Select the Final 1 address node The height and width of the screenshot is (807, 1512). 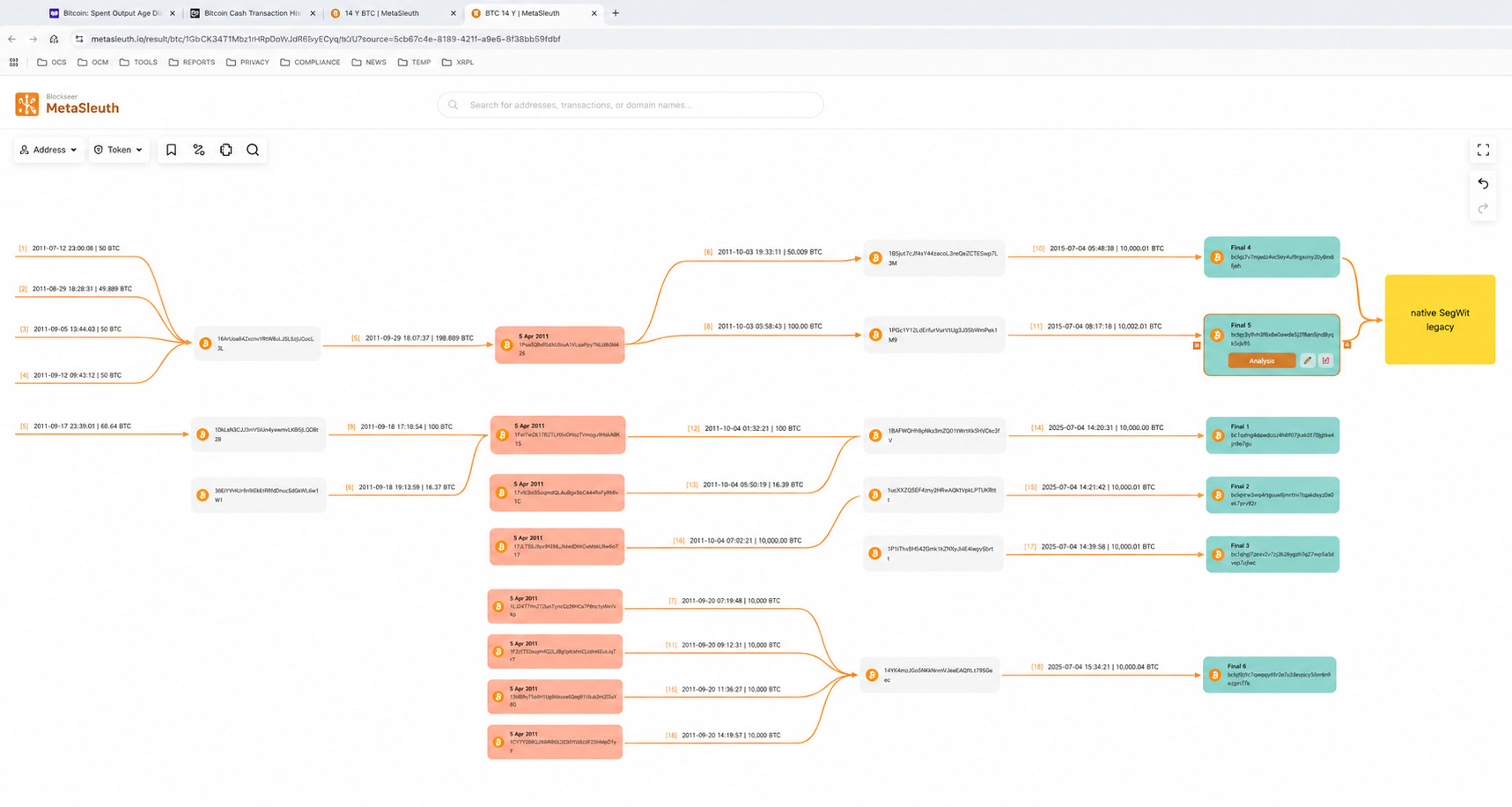[x=1272, y=435]
